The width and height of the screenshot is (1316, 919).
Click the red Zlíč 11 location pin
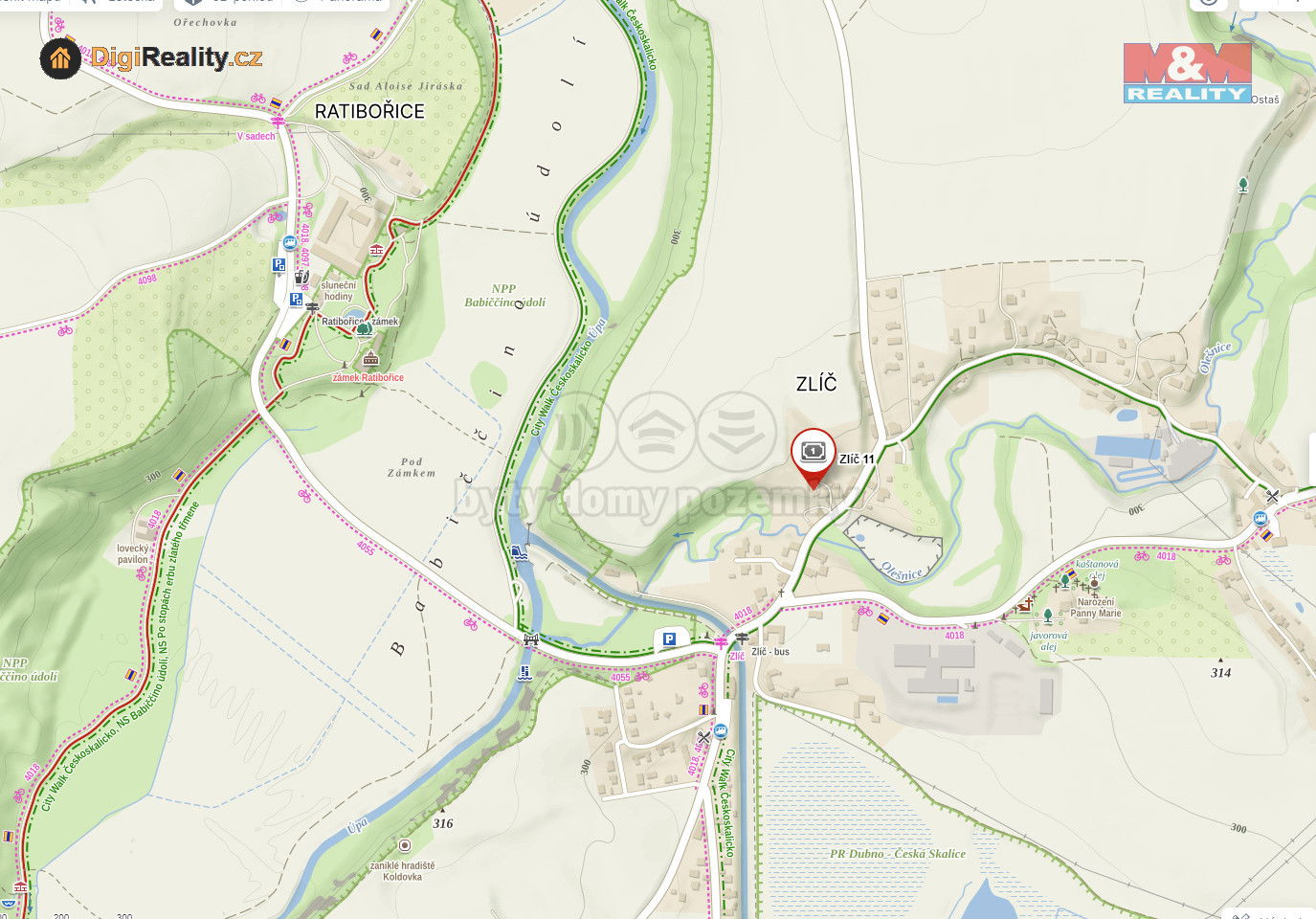click(x=814, y=459)
